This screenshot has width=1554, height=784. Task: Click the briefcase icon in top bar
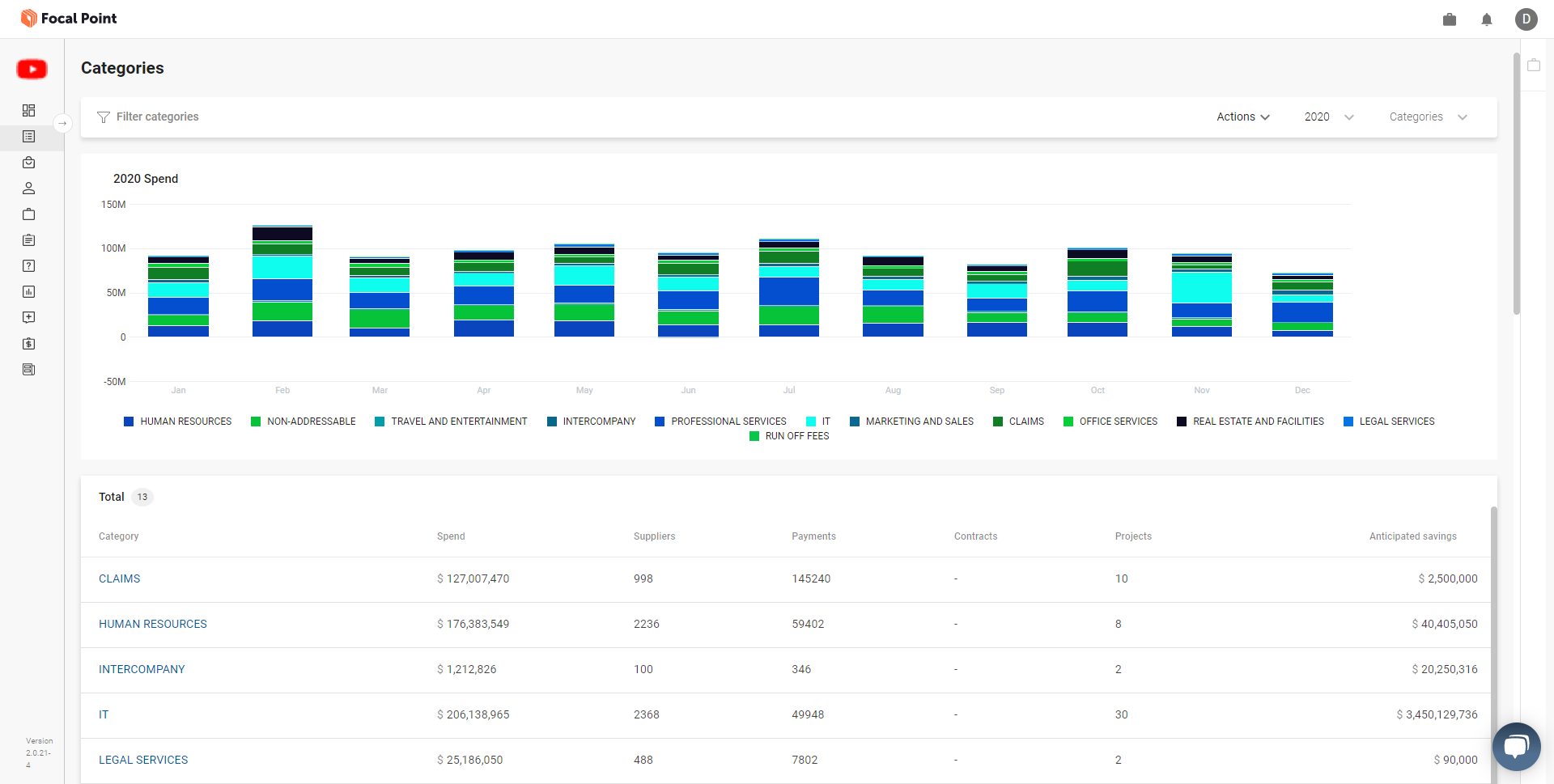coord(1450,19)
